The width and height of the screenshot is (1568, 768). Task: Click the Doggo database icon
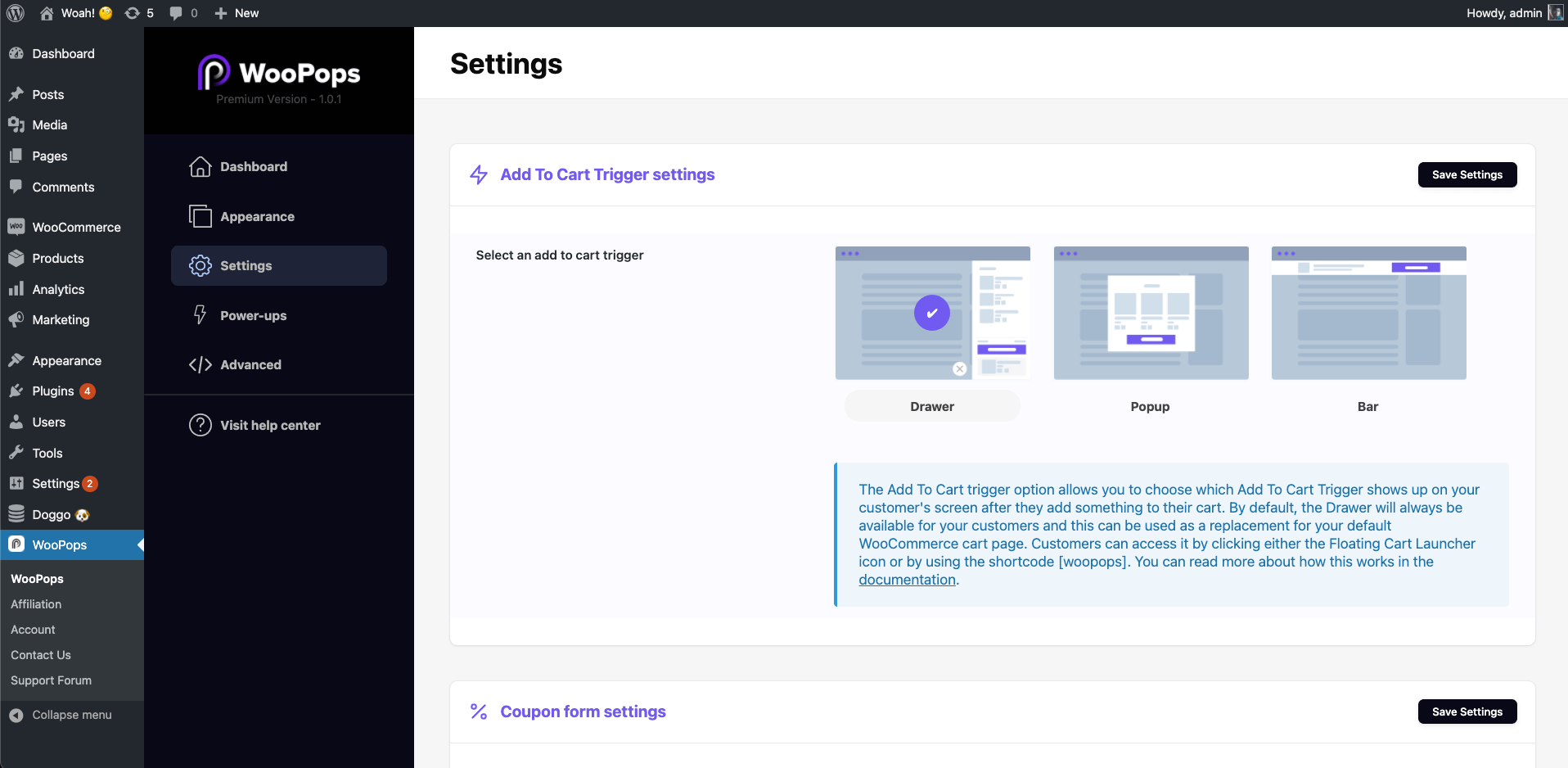coord(16,514)
